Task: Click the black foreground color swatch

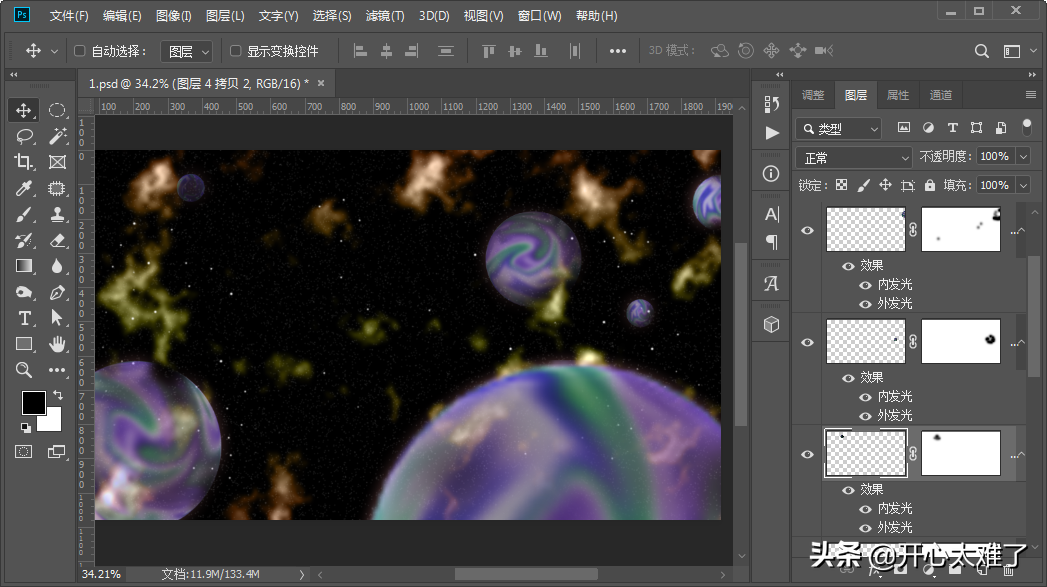Action: point(33,402)
